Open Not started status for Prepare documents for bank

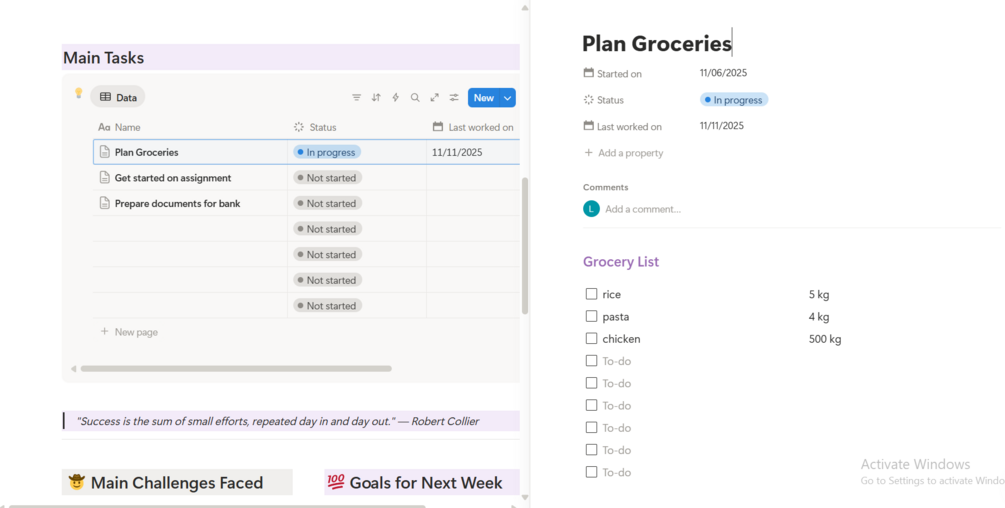[x=327, y=204]
